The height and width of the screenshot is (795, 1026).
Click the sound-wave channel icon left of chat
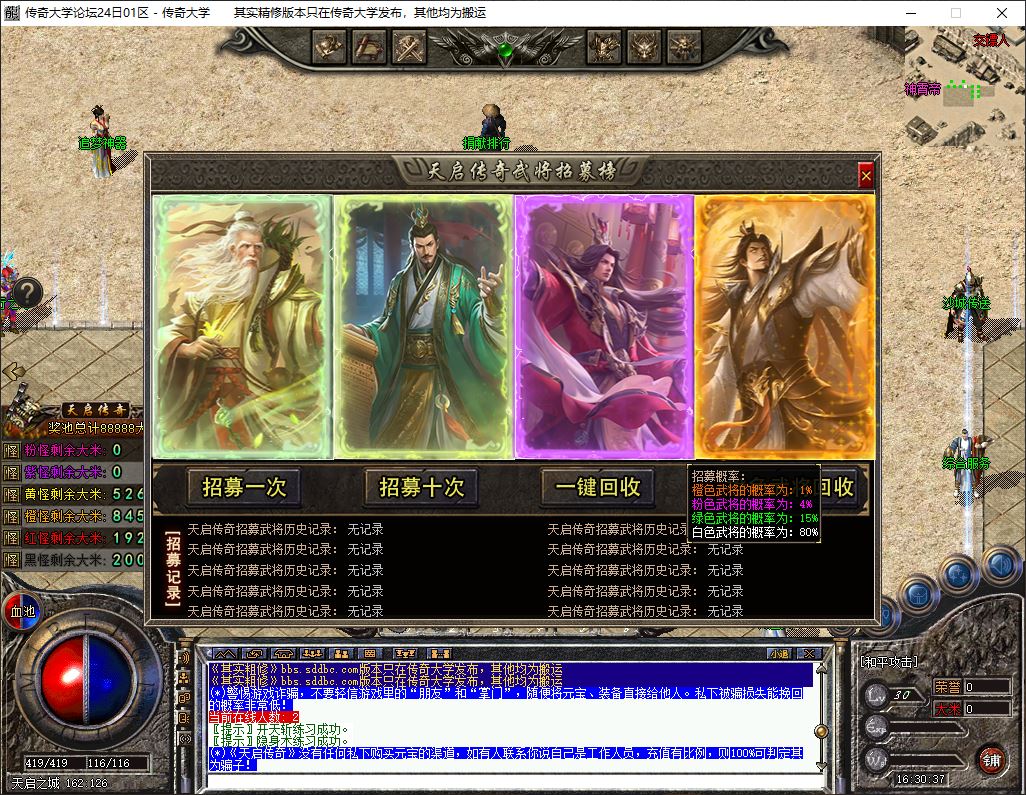[x=185, y=658]
